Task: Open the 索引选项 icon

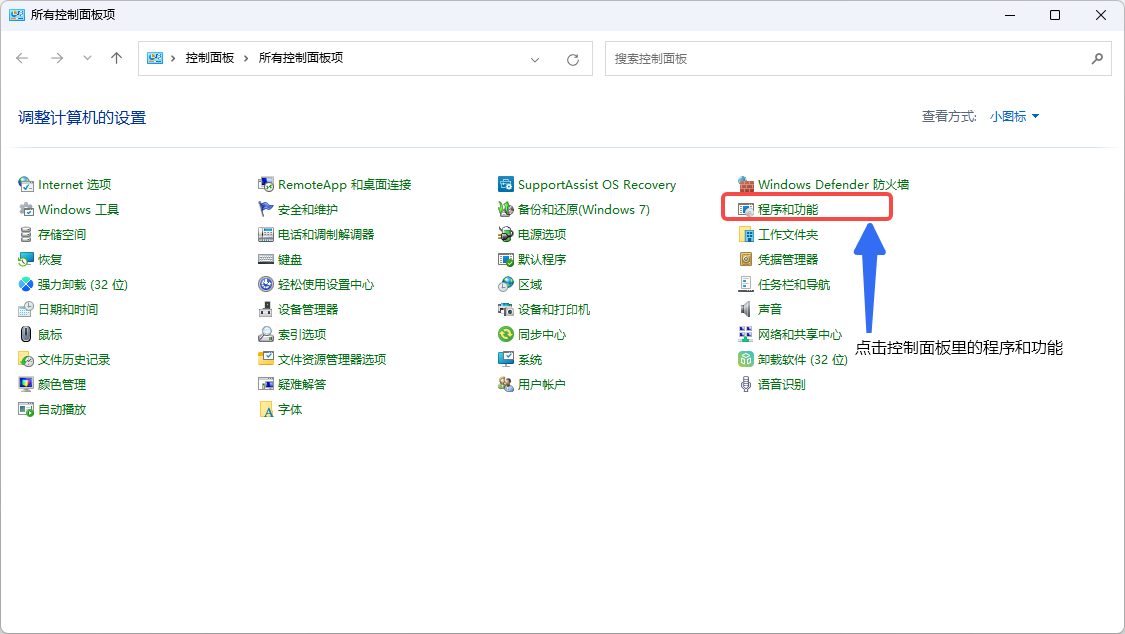Action: point(266,334)
